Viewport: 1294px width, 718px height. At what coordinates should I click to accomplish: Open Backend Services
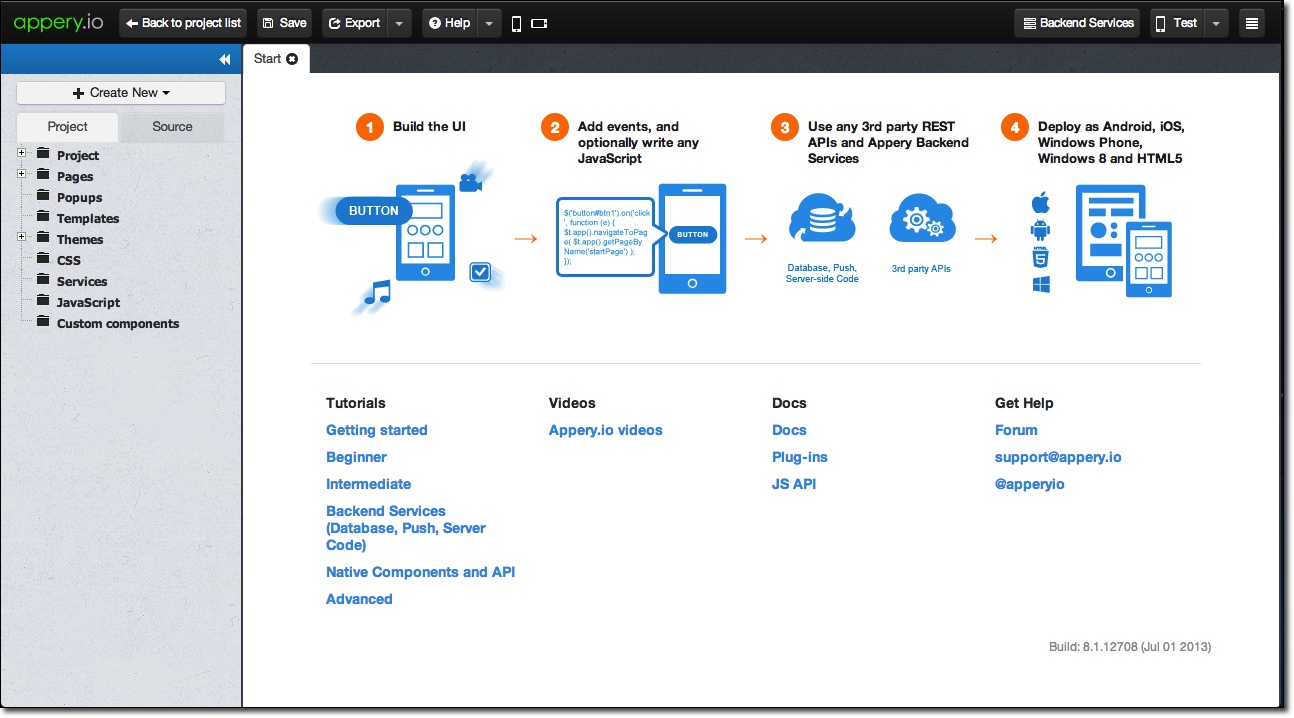click(1078, 23)
